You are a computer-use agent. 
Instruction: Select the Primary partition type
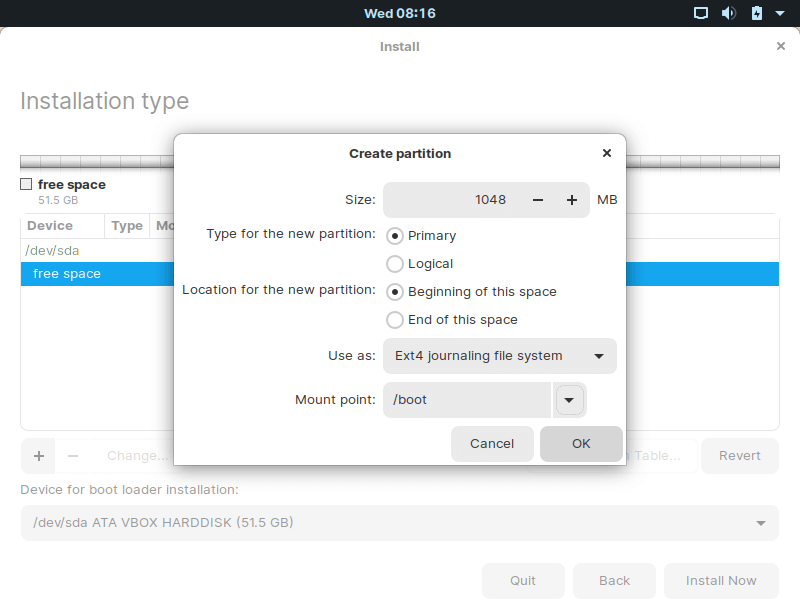(395, 236)
